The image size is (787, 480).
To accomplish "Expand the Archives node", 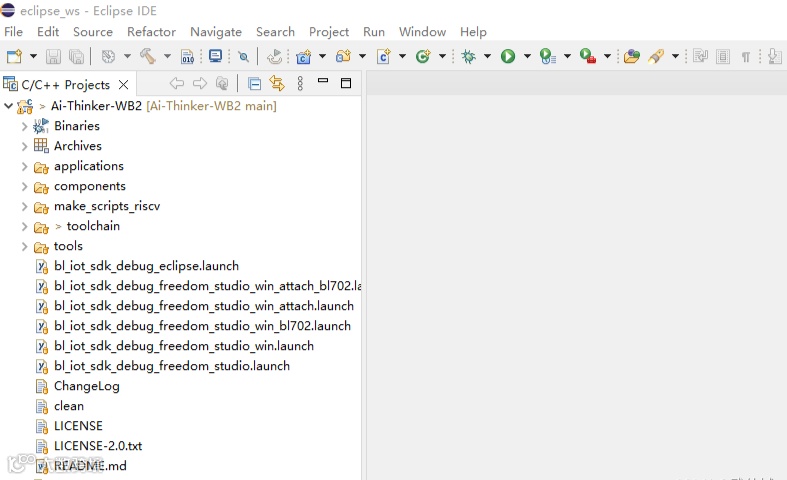I will (x=24, y=146).
